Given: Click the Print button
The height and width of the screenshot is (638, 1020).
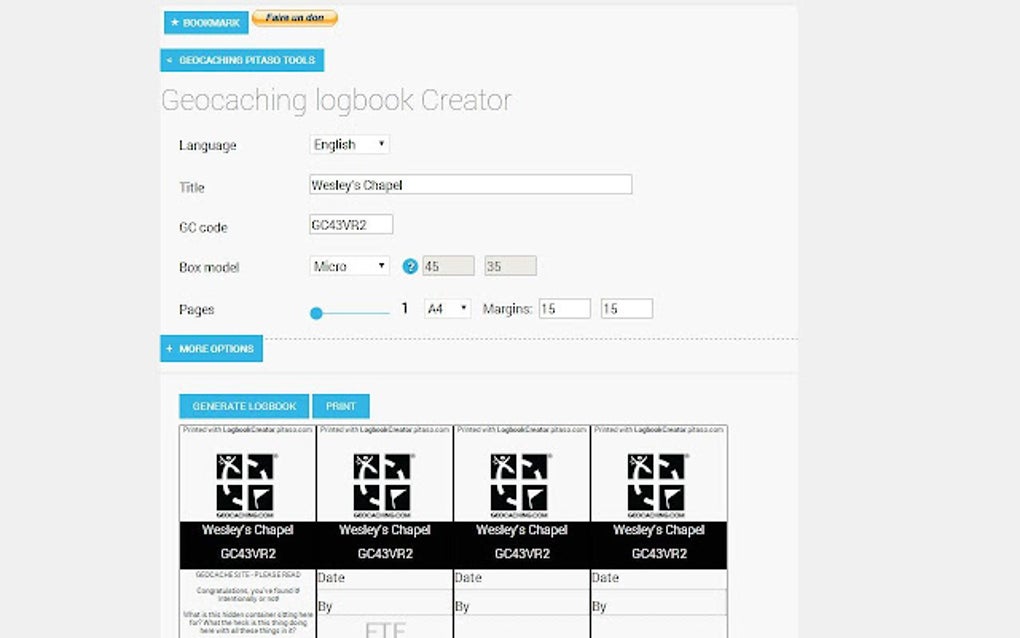Looking at the screenshot, I should [341, 406].
